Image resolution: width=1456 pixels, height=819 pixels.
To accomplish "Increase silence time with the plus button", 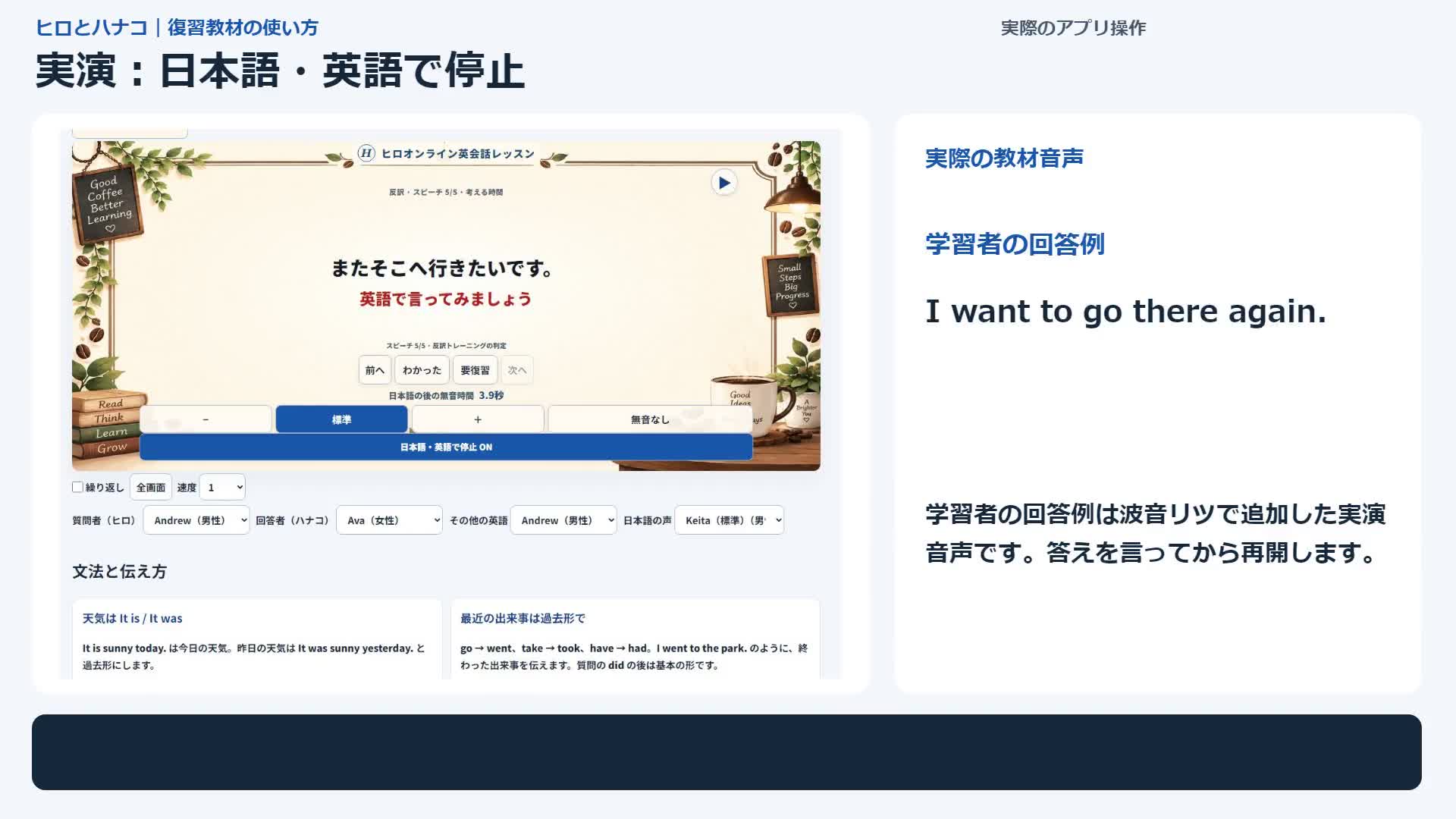I will (x=478, y=419).
